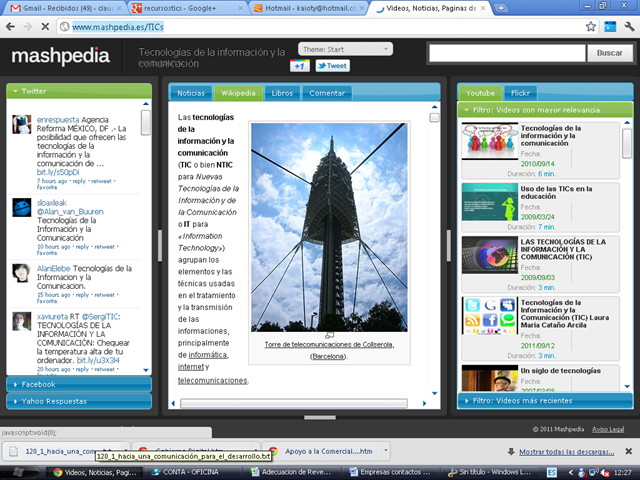Expand Filtro: Videos más recientes section

click(545, 401)
